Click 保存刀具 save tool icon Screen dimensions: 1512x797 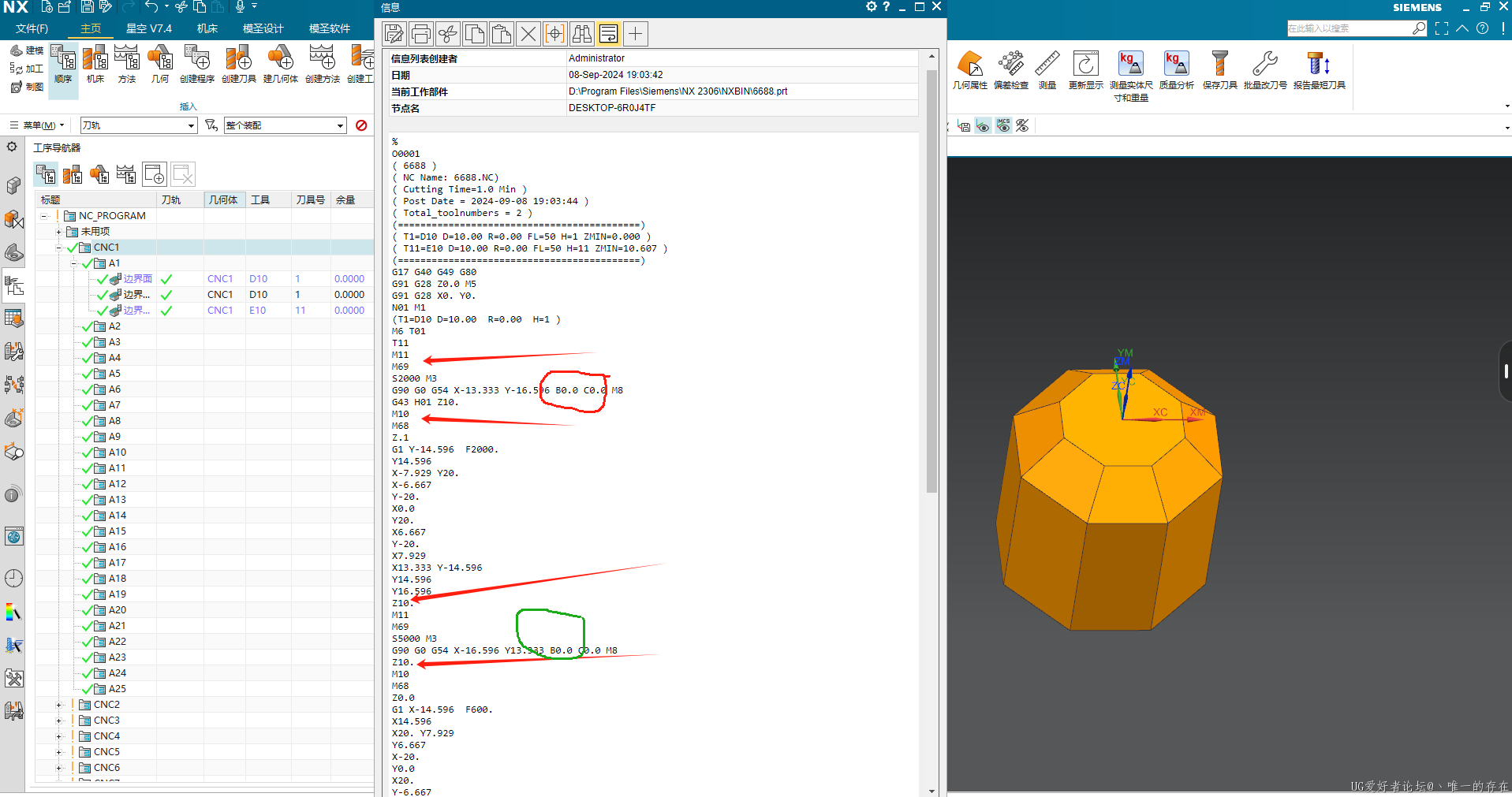click(1220, 70)
